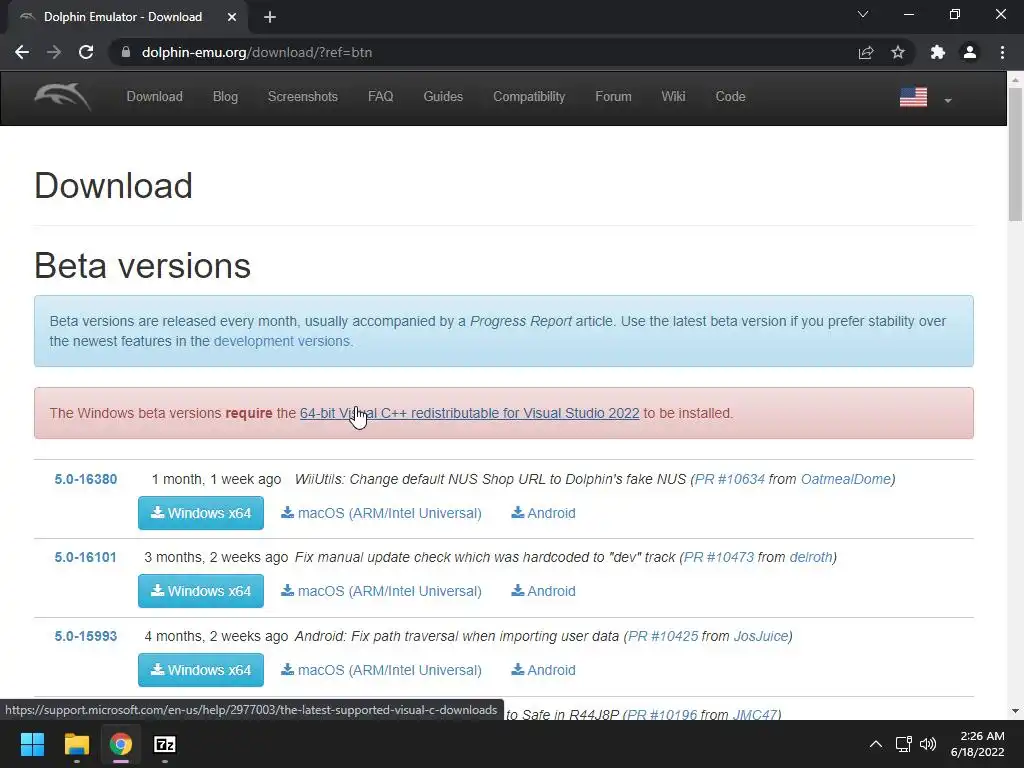The image size is (1024, 768).
Task: Open PR #10634 link
Action: tap(729, 479)
